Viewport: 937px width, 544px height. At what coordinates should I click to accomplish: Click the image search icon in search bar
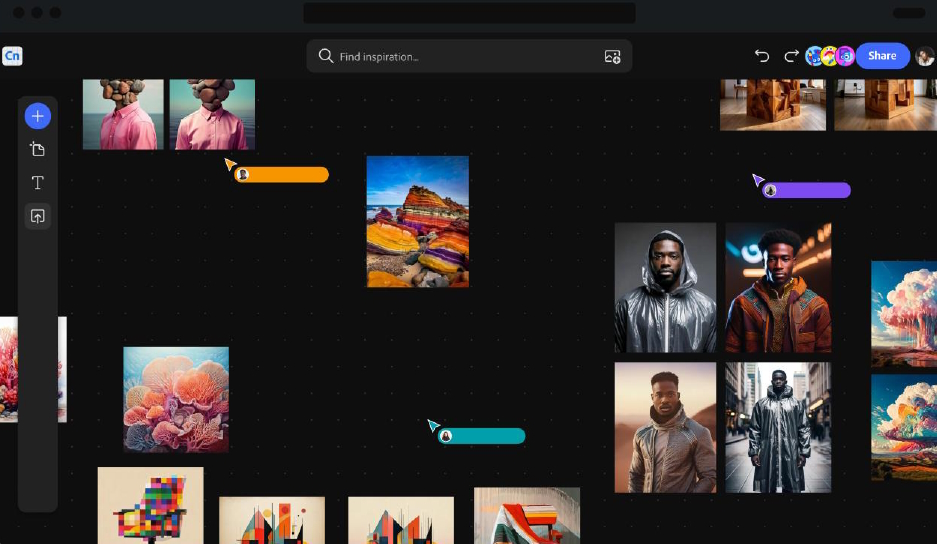[613, 57]
